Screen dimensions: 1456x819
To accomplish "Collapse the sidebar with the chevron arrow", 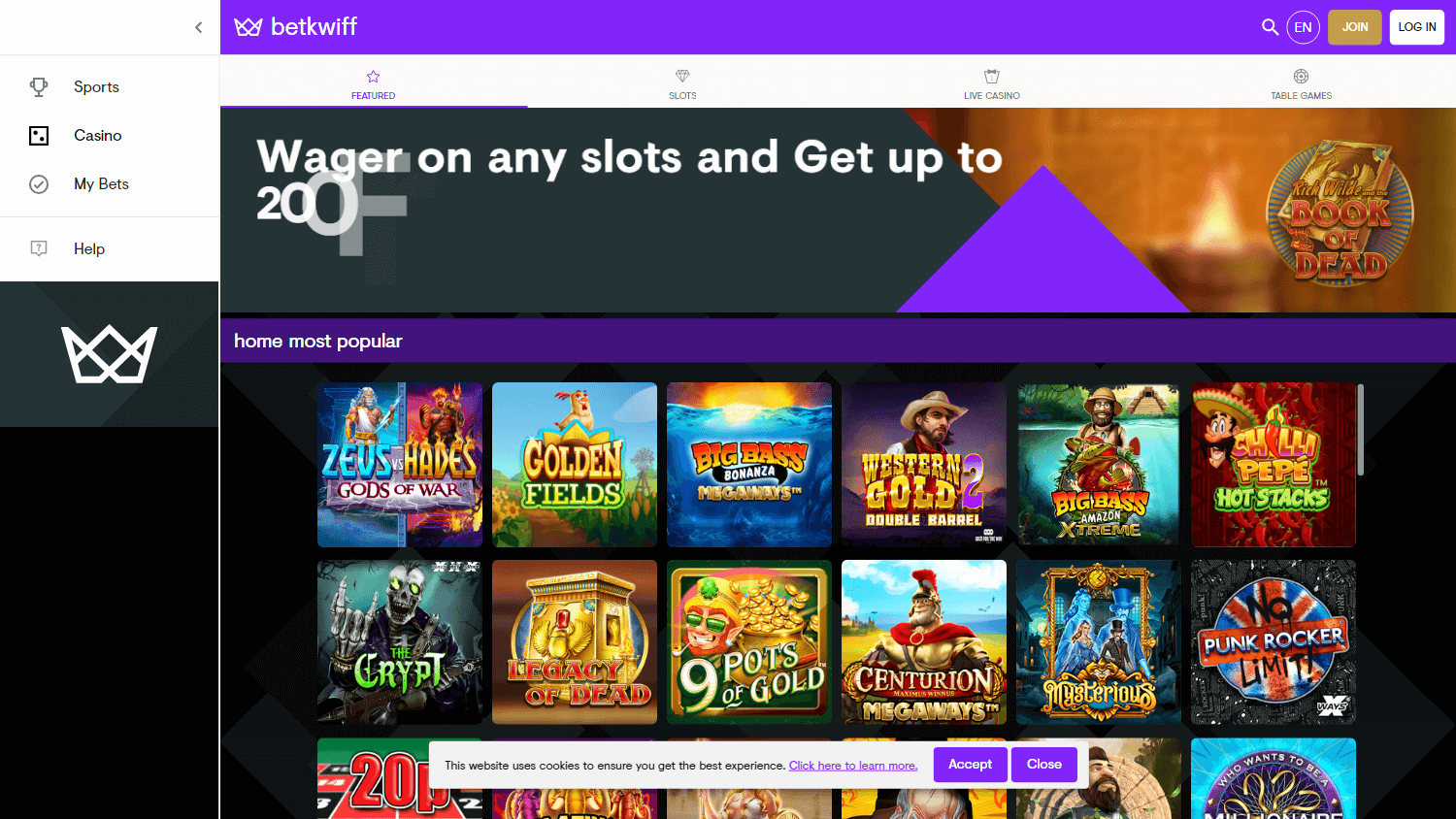I will tap(198, 27).
